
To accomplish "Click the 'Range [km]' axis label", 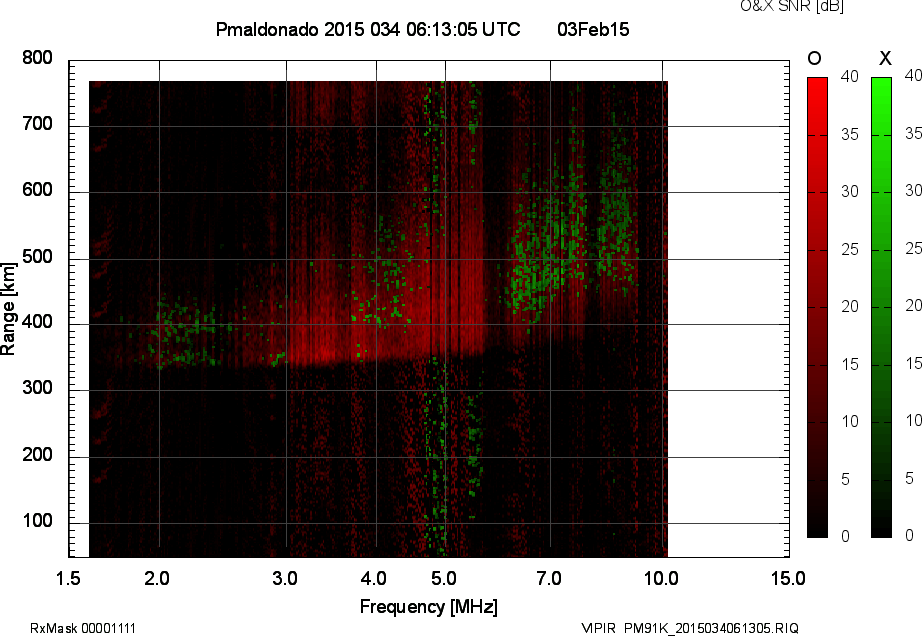I will (x=8, y=309).
